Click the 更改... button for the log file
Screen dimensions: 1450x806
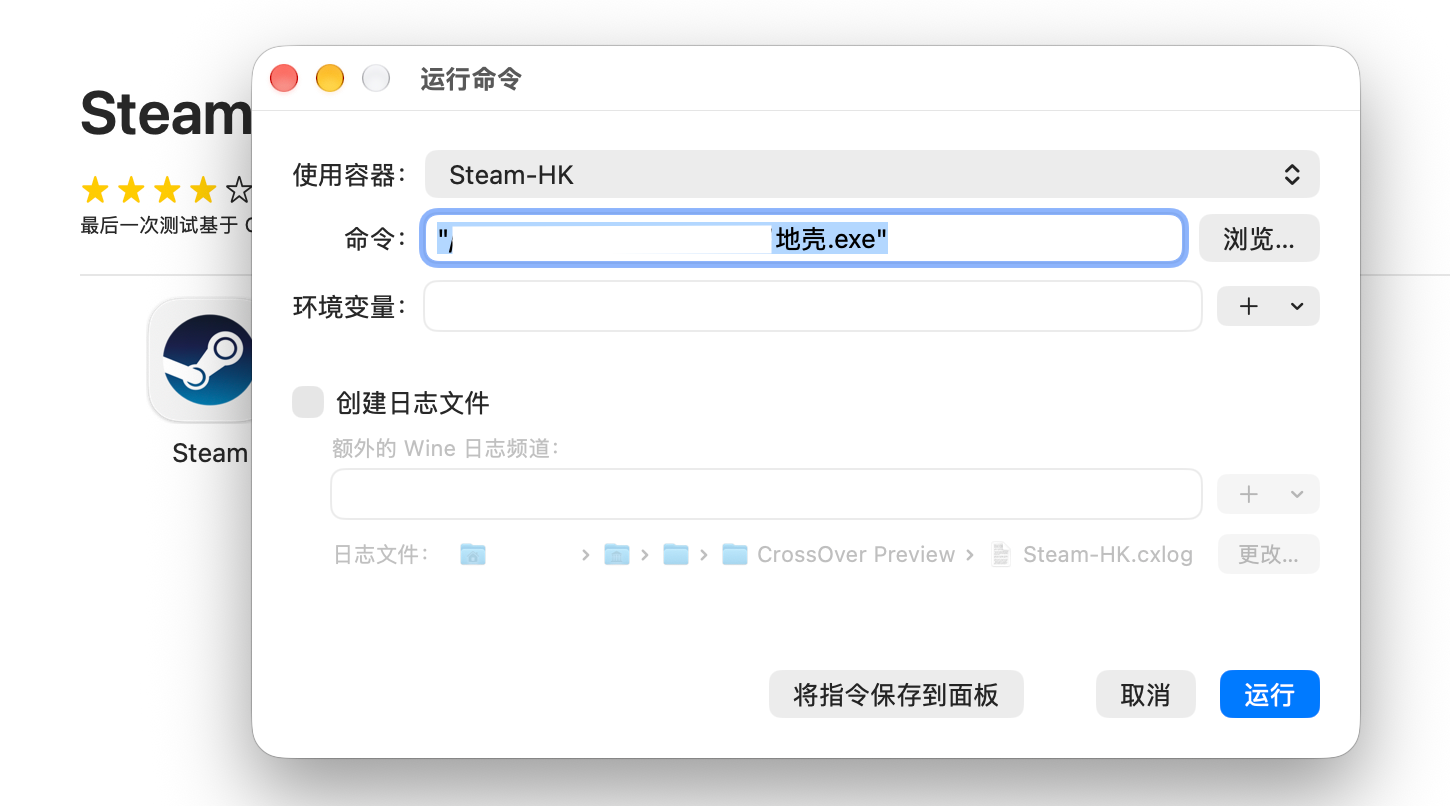[x=1269, y=554]
